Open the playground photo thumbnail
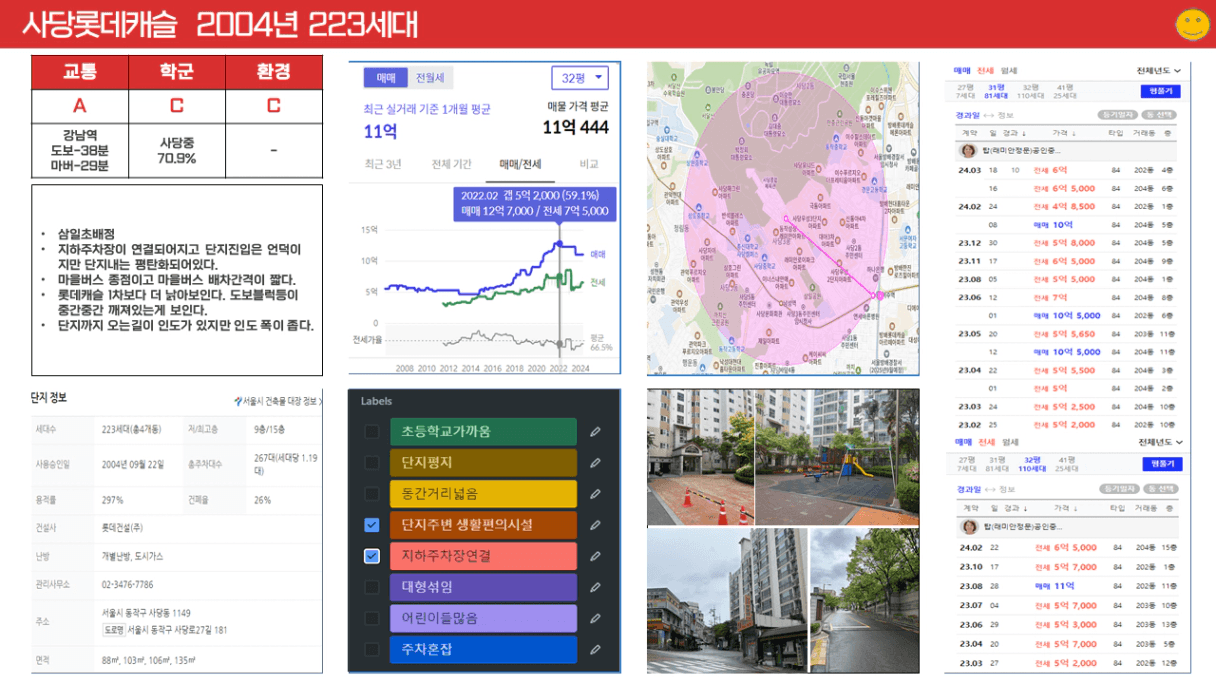 click(x=836, y=458)
